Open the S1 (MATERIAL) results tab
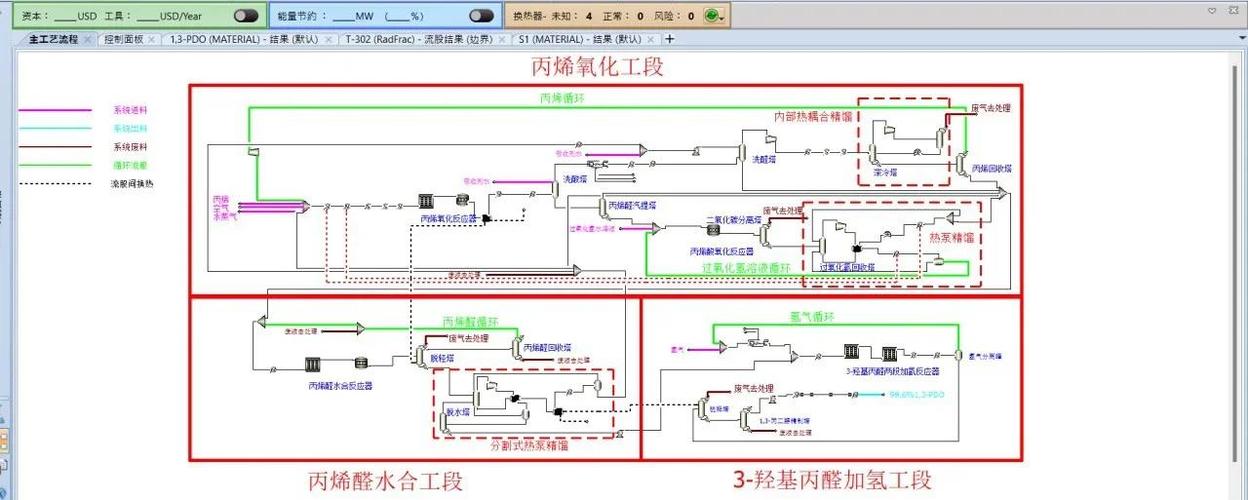This screenshot has width=1248, height=500. (x=580, y=39)
